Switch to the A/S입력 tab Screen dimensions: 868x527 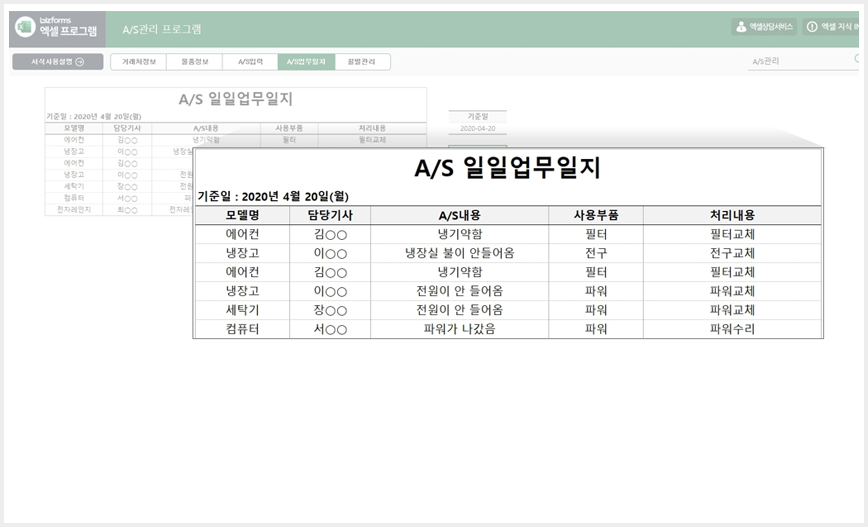click(250, 62)
